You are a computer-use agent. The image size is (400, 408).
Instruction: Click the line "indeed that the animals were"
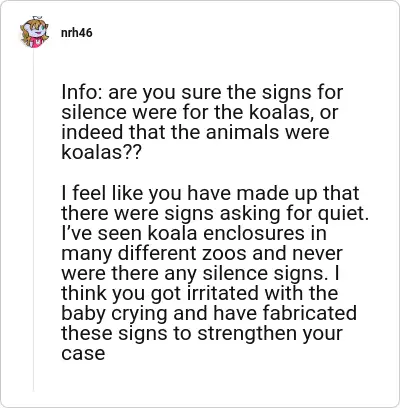[195, 132]
